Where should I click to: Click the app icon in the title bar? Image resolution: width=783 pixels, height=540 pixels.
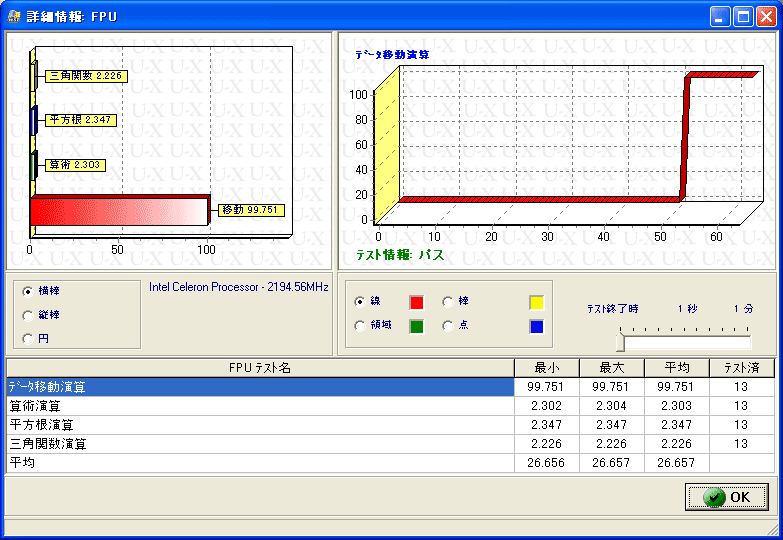(x=14, y=17)
